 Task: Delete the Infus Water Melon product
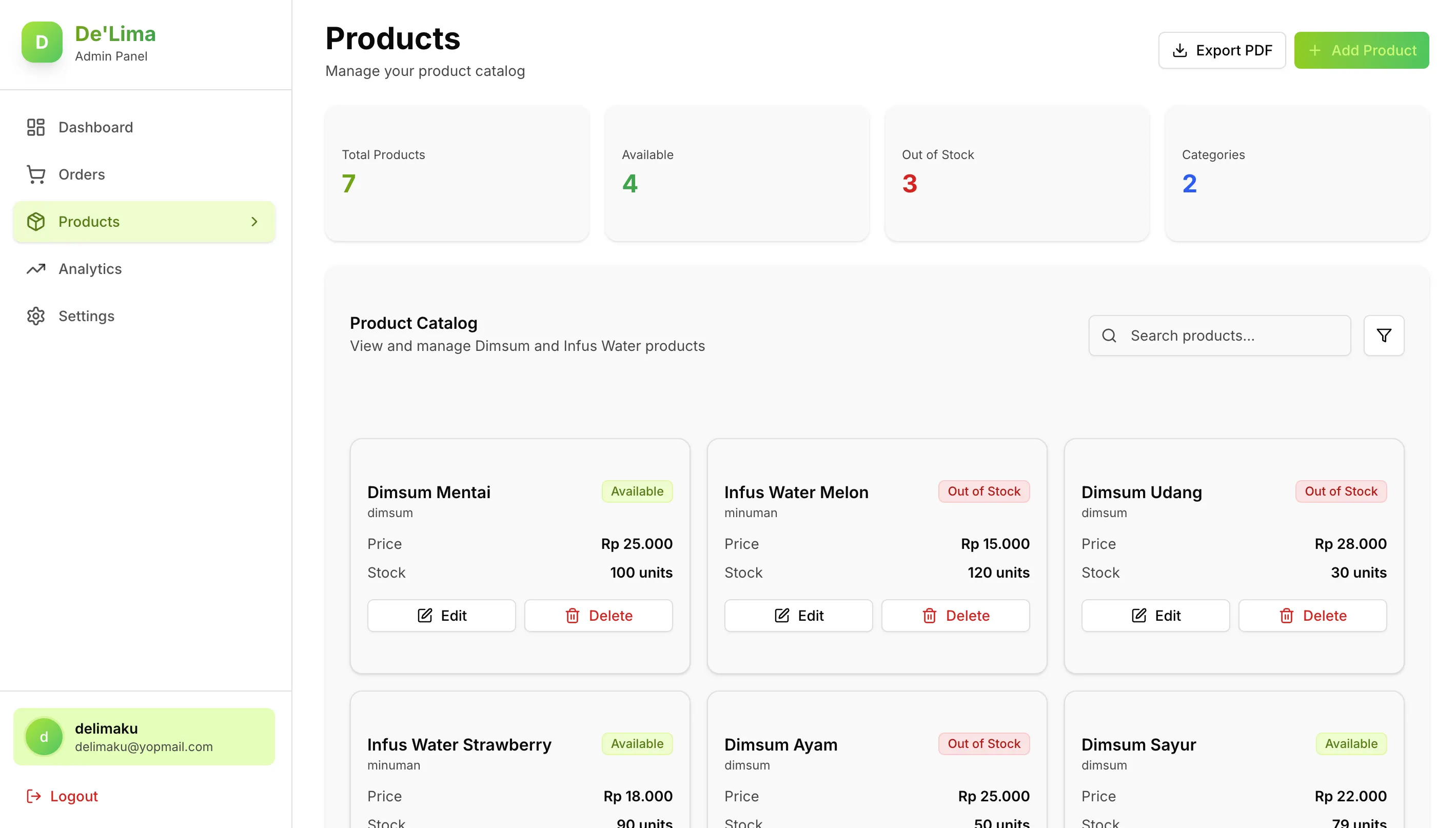(956, 615)
